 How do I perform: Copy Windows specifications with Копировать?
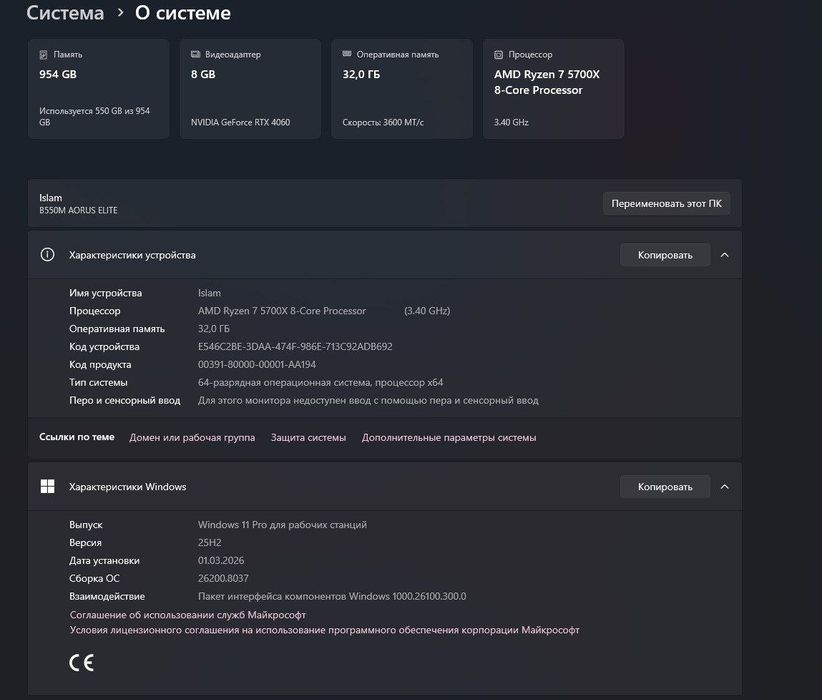coord(665,487)
